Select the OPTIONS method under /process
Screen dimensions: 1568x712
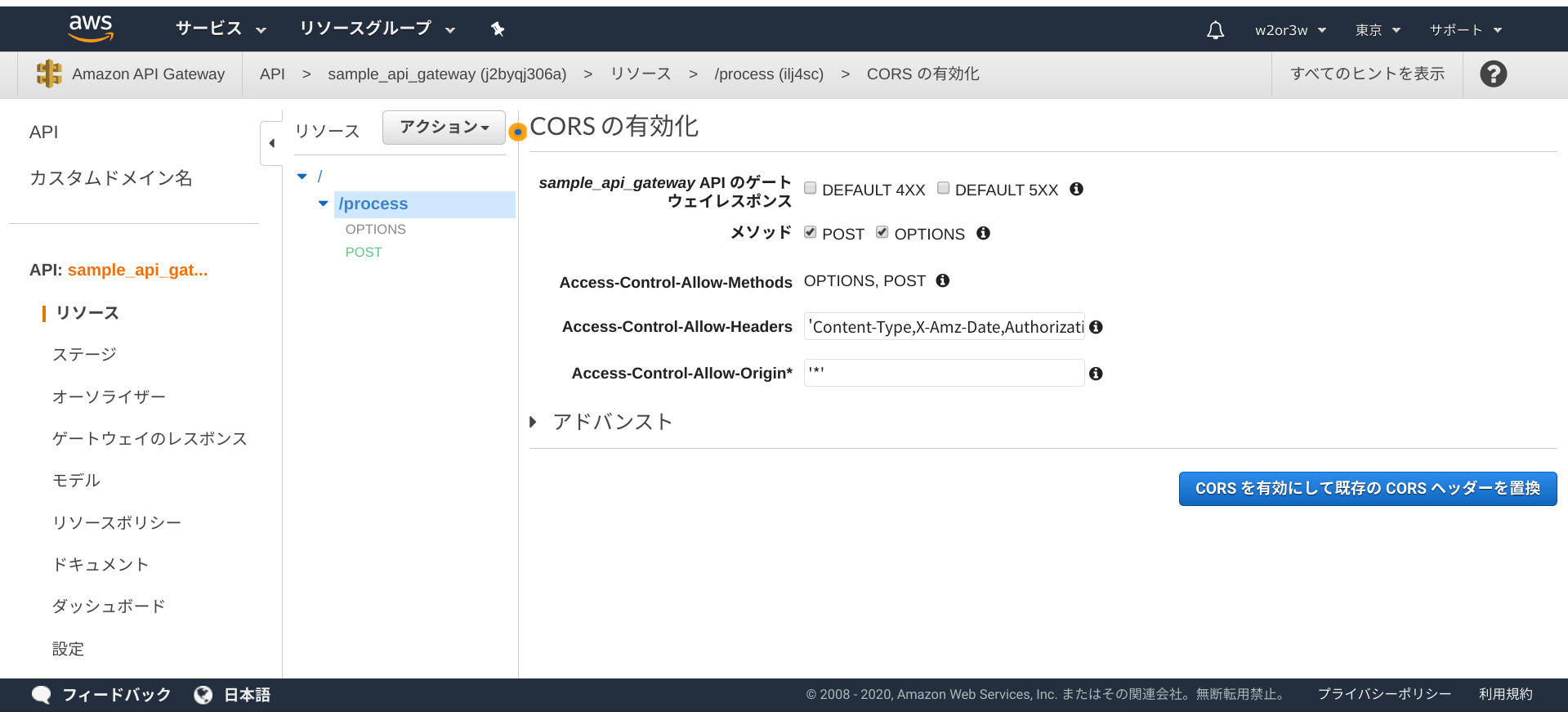point(375,229)
